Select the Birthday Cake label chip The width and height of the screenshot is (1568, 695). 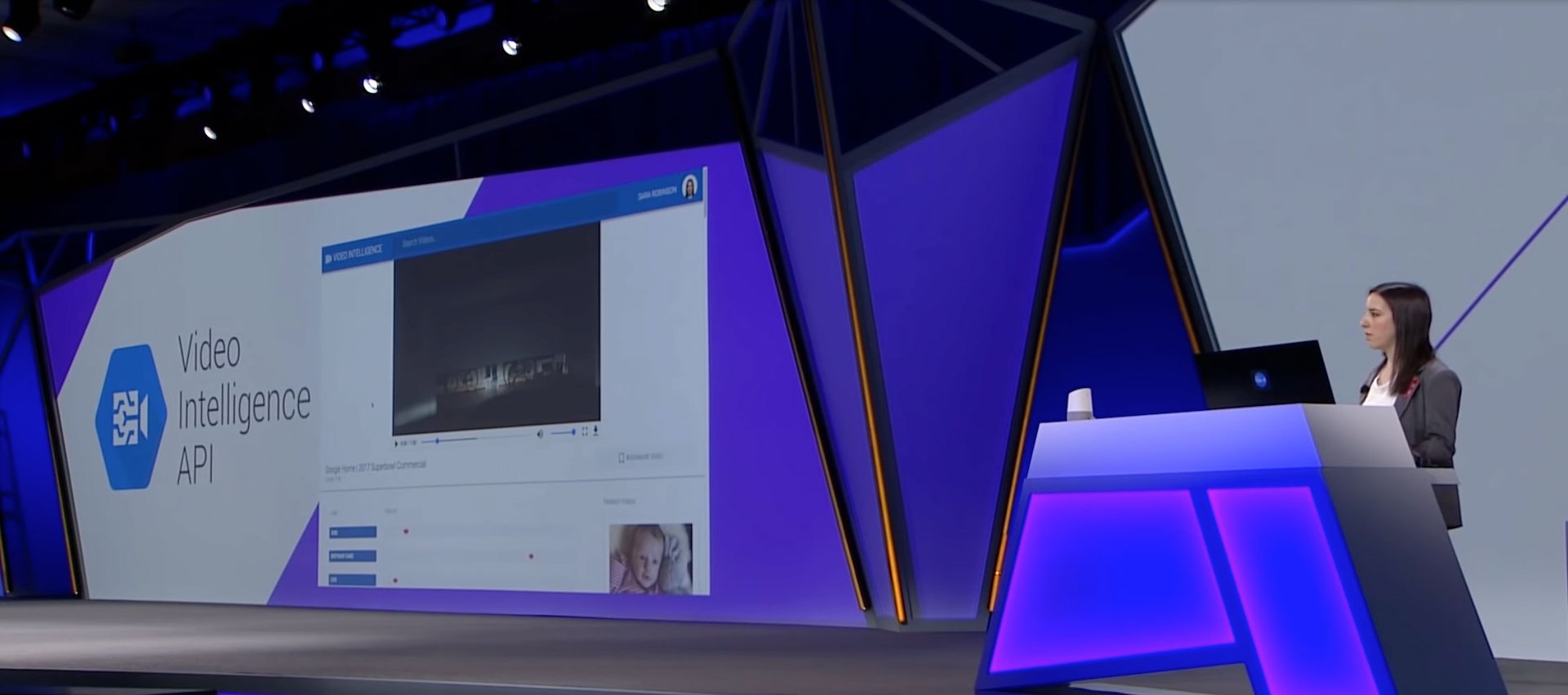point(352,556)
